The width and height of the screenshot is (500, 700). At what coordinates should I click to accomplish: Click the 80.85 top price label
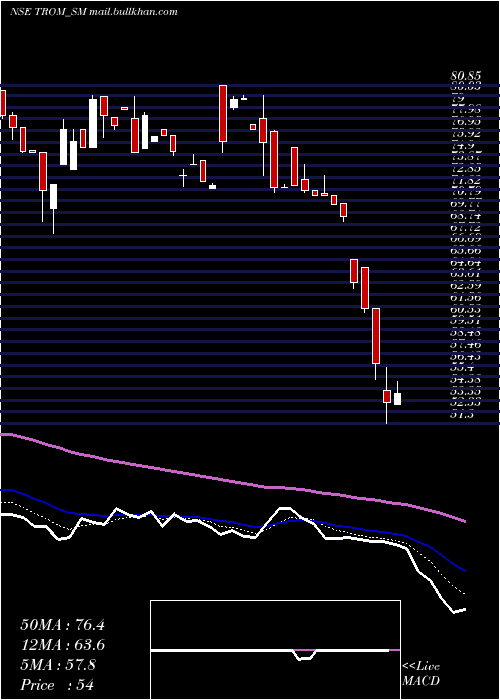coord(465,76)
